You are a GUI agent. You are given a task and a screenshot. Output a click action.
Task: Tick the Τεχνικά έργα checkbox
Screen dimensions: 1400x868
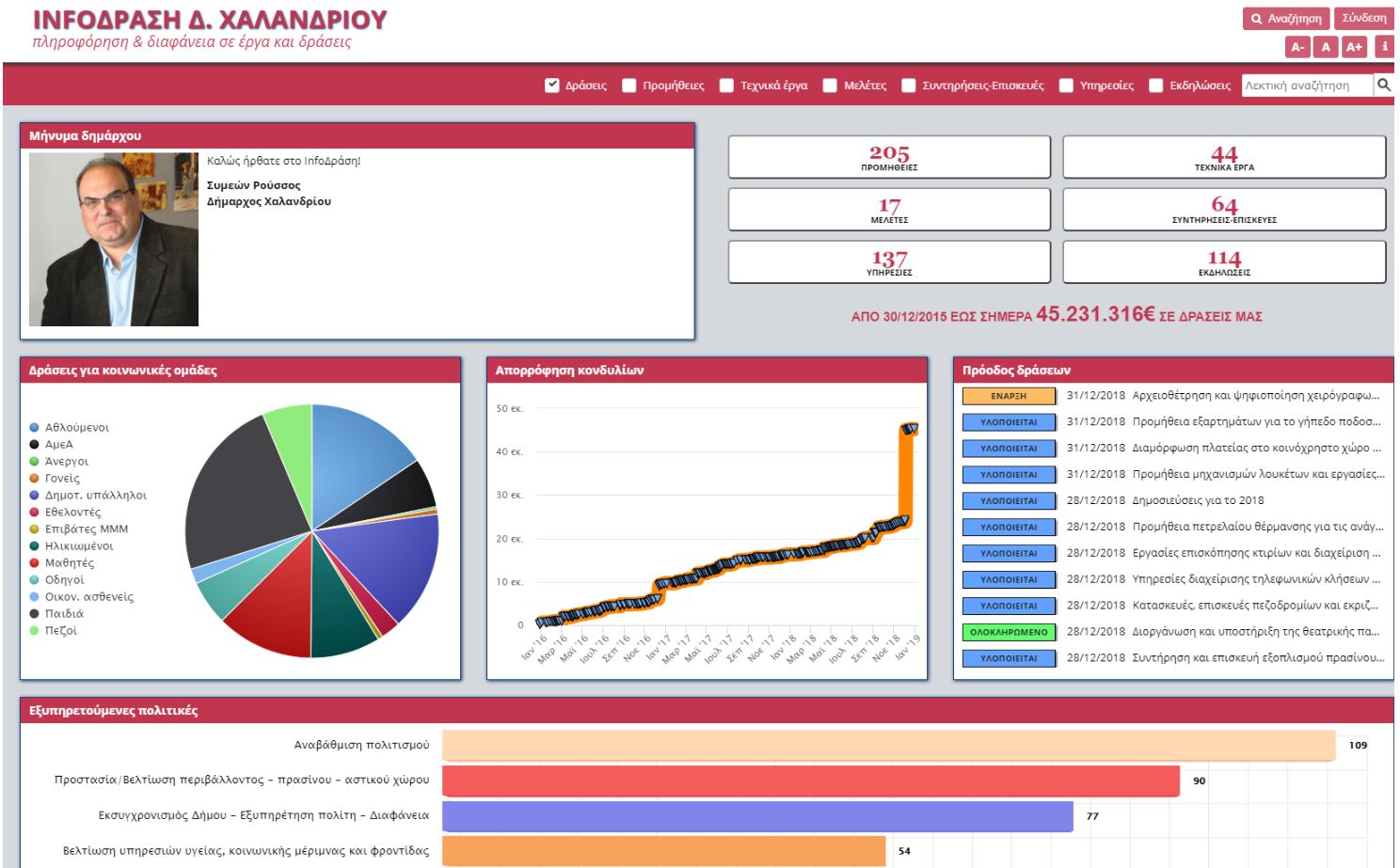pyautogui.click(x=726, y=86)
